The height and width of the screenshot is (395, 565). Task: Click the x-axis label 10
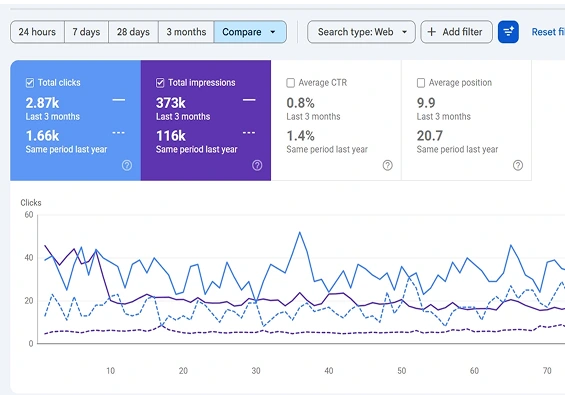pos(111,370)
